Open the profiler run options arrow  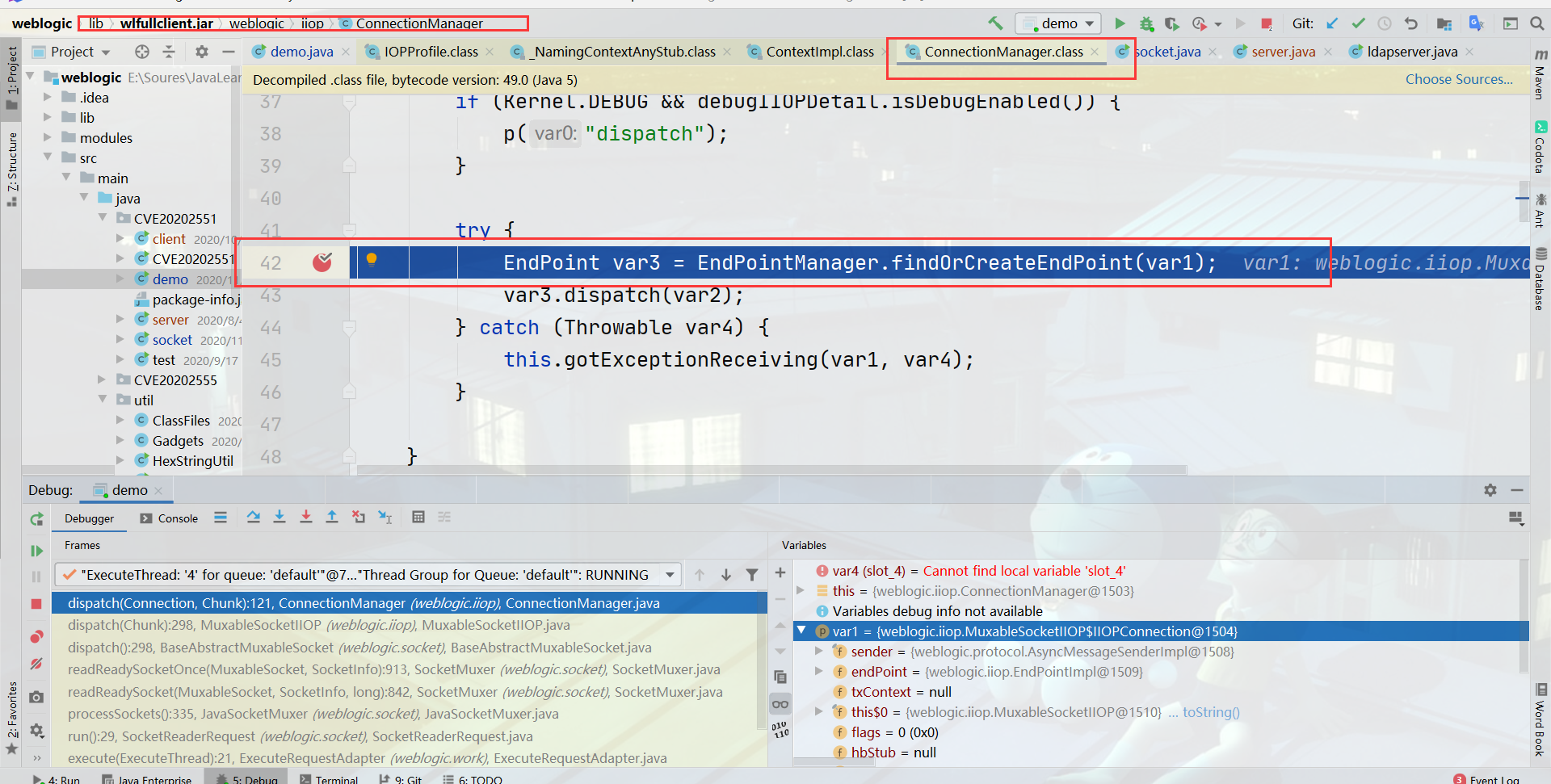tap(1218, 24)
